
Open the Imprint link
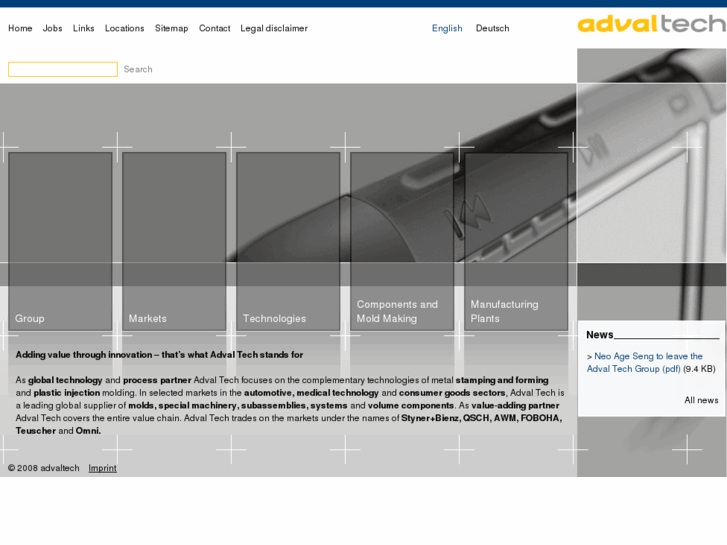[102, 468]
